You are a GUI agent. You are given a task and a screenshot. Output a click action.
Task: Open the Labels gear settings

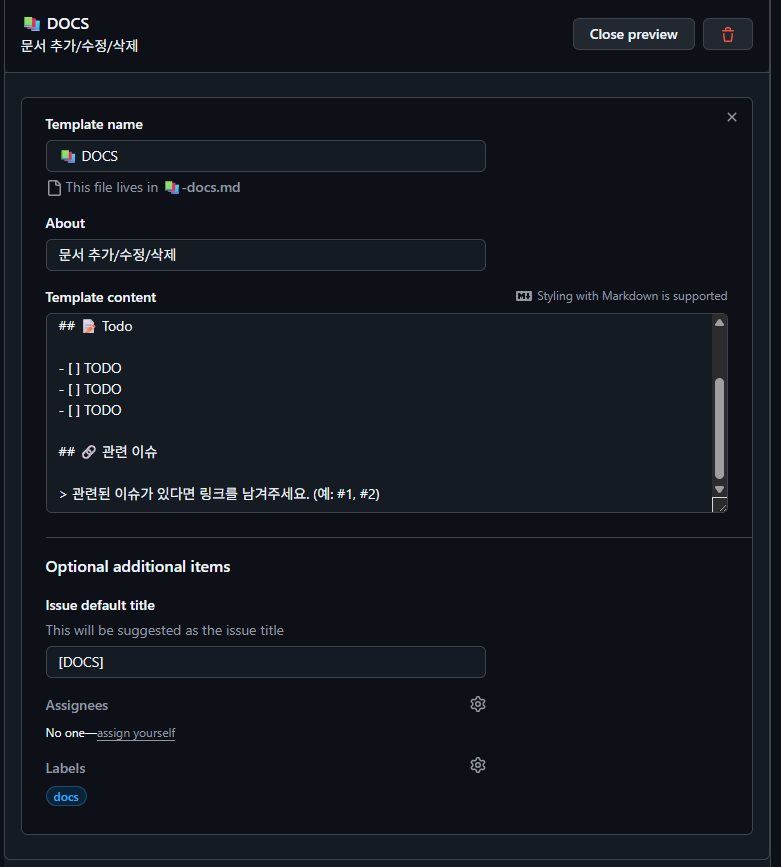(478, 765)
